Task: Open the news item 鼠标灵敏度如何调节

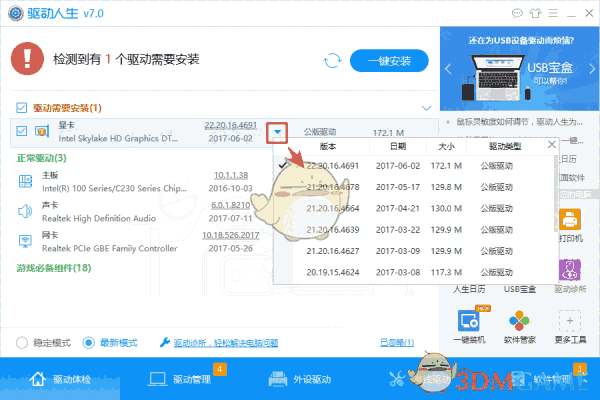Action: point(519,122)
